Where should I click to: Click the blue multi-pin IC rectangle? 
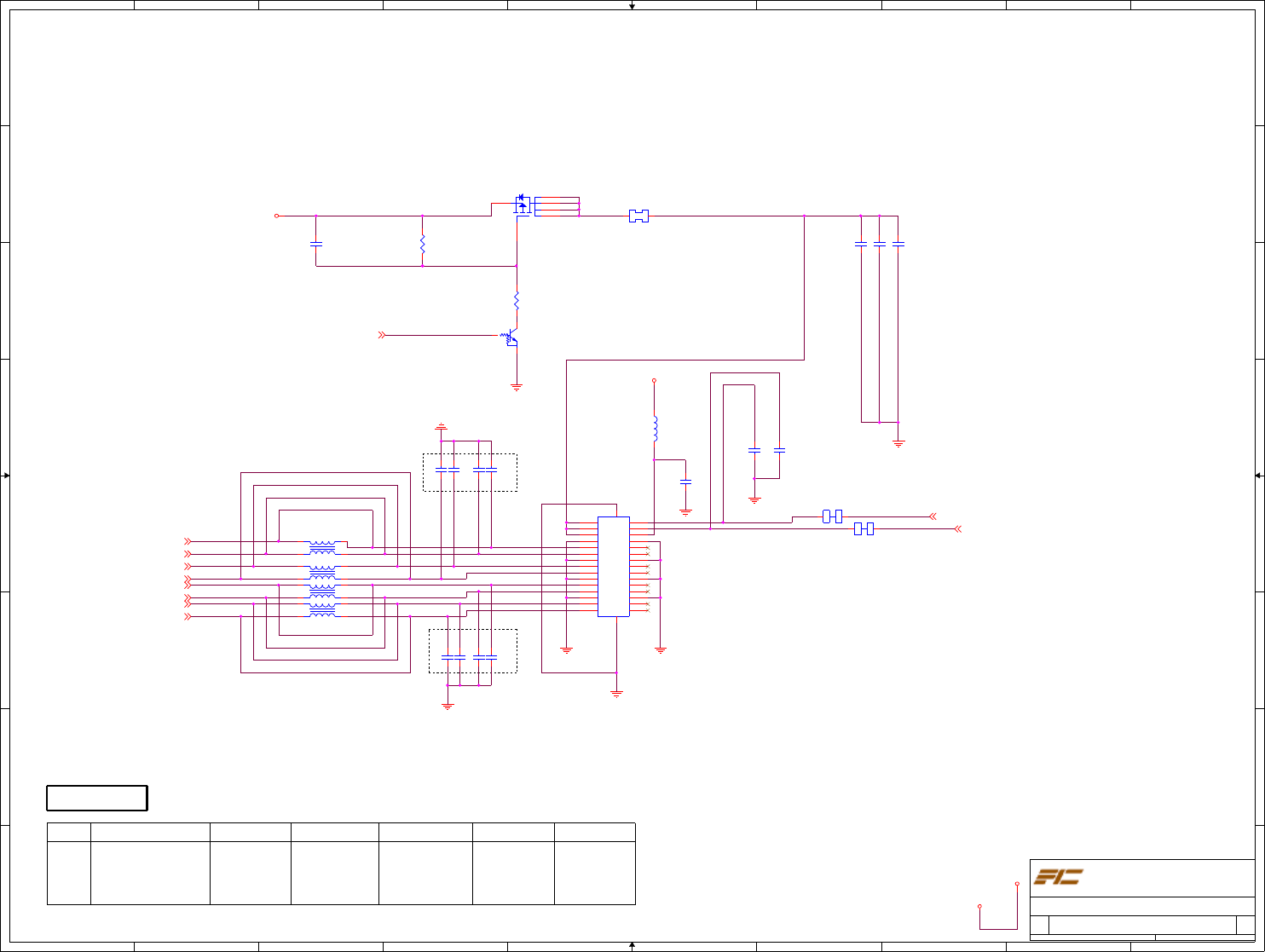[614, 567]
